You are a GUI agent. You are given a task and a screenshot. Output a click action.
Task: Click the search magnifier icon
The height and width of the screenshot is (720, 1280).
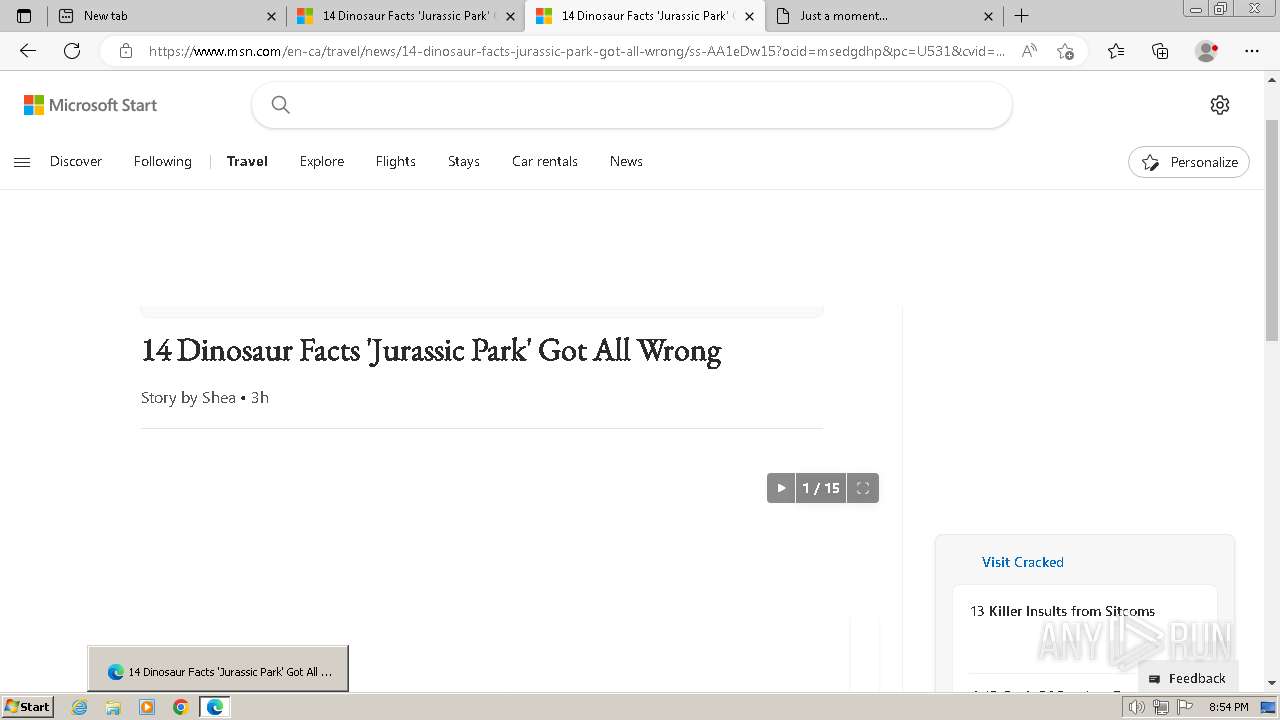281,105
